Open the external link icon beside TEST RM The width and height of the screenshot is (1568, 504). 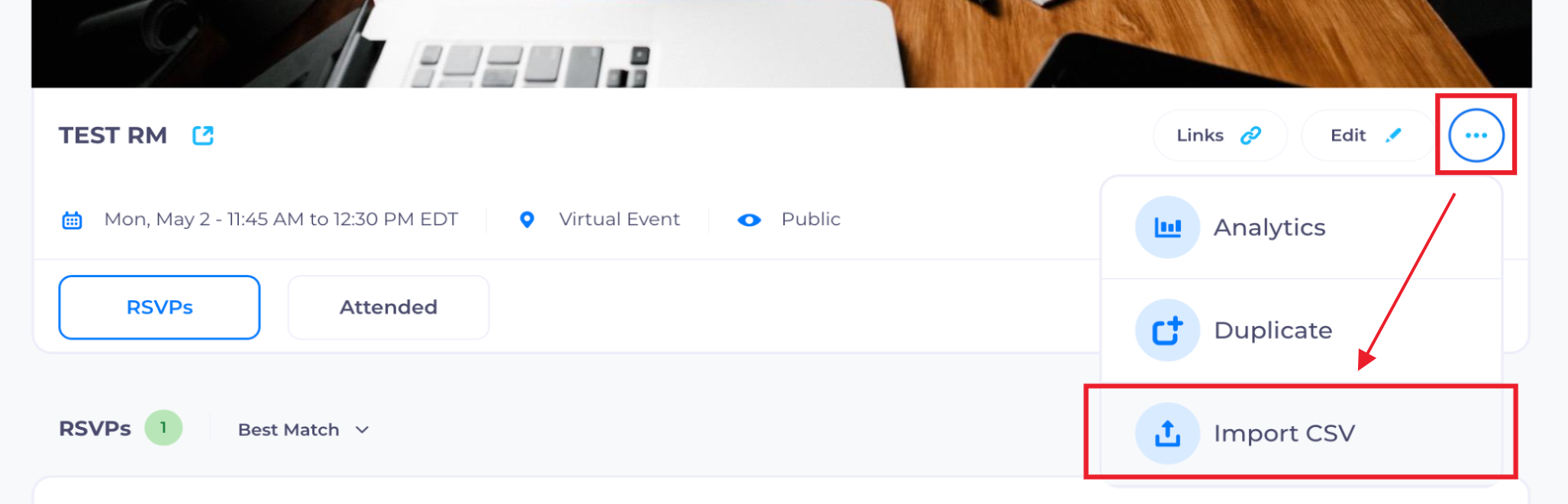[x=203, y=135]
